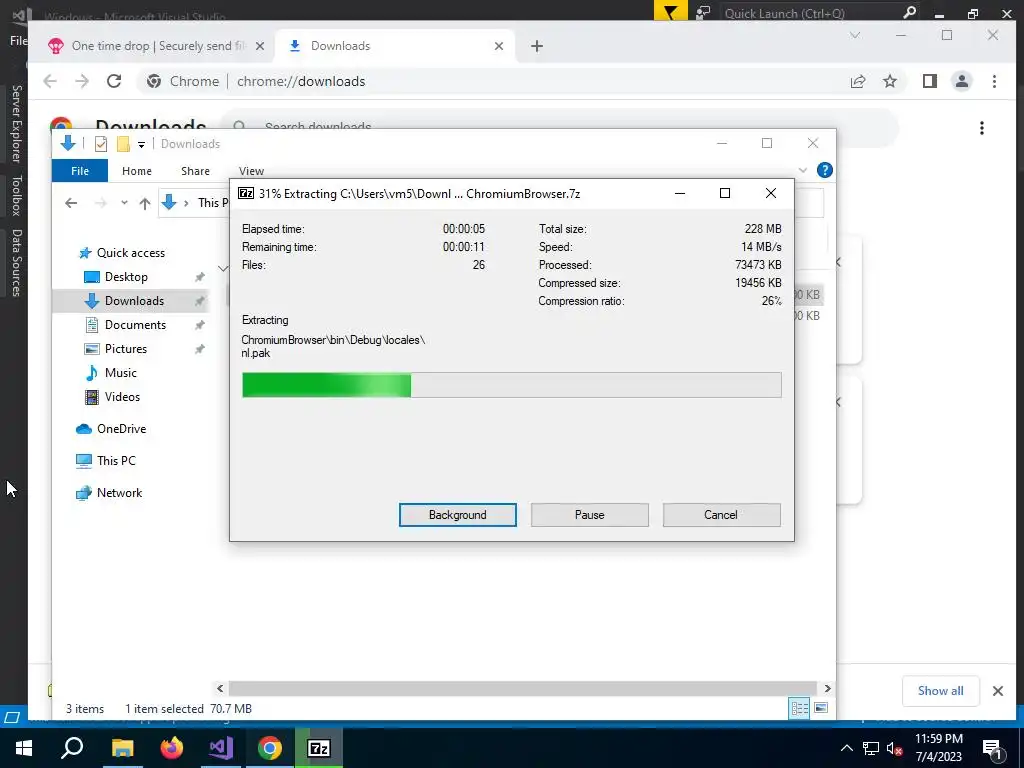Close the One time drop tab

point(260,46)
